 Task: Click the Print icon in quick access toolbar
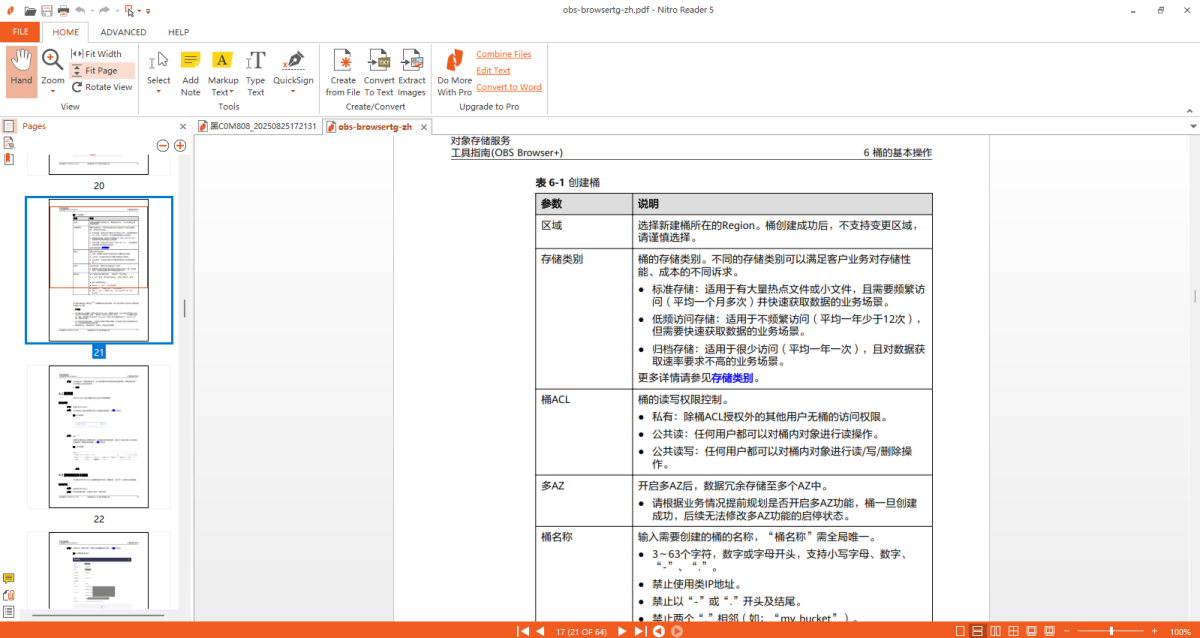[63, 10]
